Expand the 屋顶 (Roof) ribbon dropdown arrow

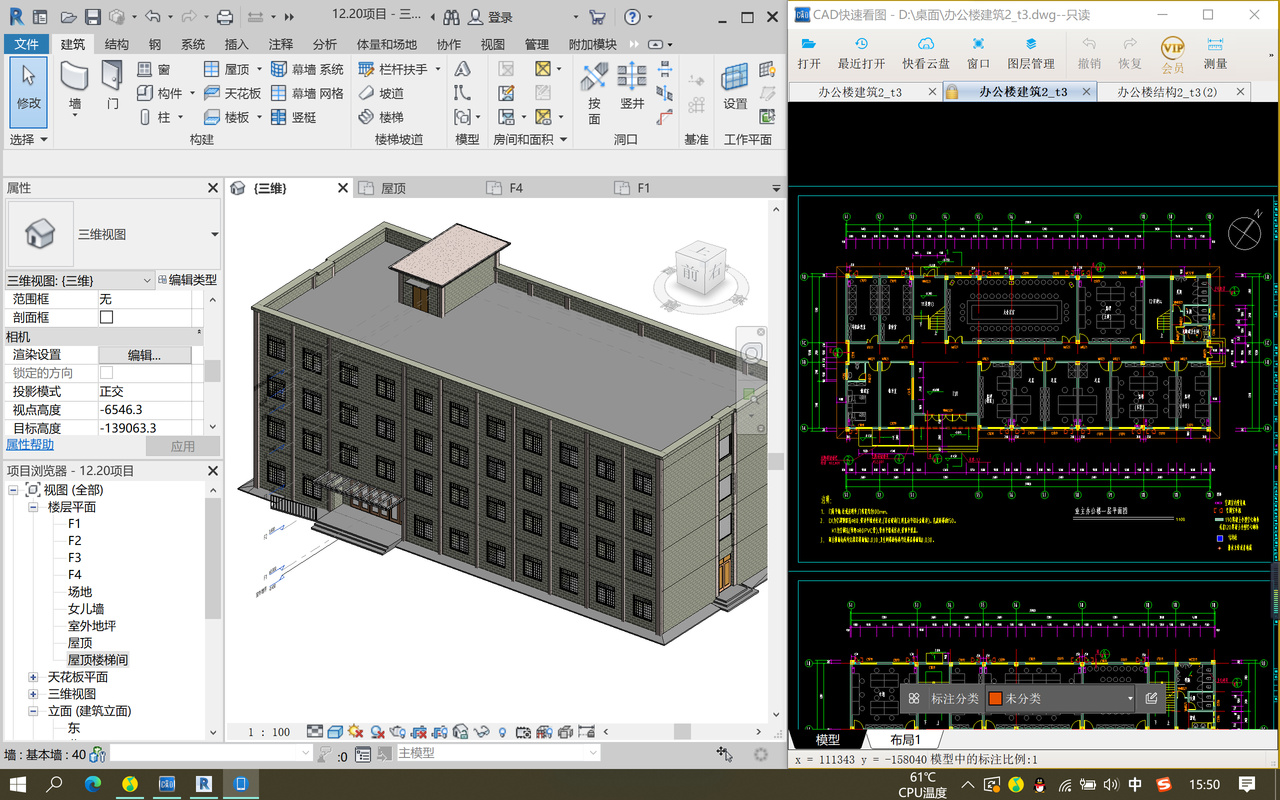[259, 69]
